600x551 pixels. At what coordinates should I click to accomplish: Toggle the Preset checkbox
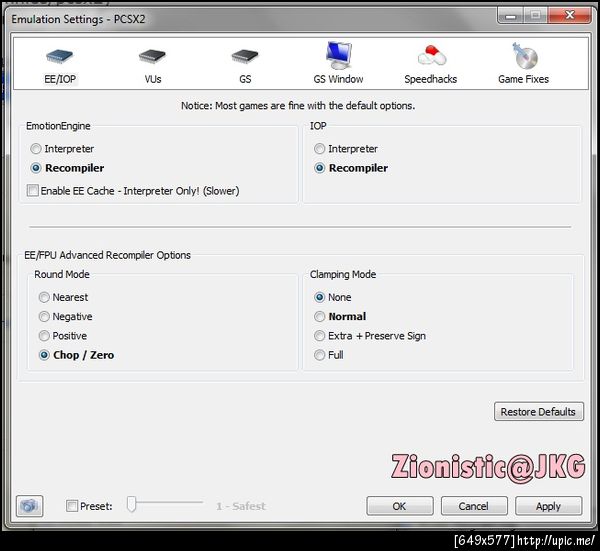(72, 506)
